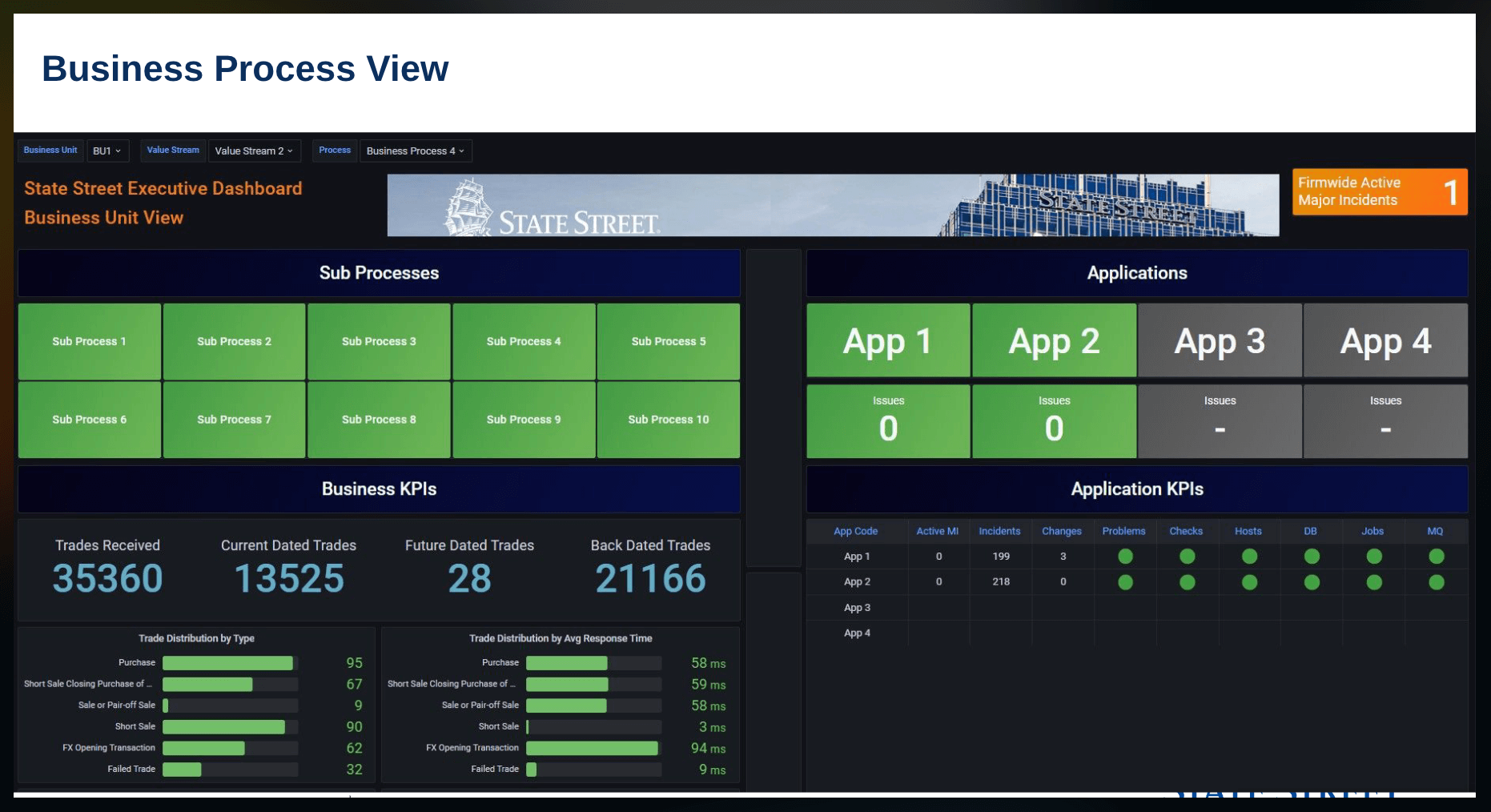Image resolution: width=1491 pixels, height=812 pixels.
Task: Click App 2 Checks green status dot
Action: point(1188,582)
